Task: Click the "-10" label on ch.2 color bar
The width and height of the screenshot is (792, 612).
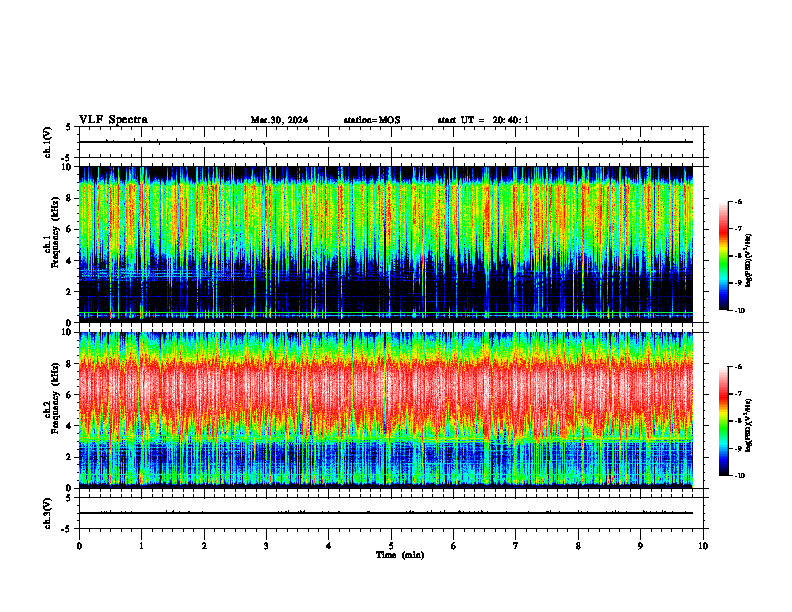Action: (739, 476)
